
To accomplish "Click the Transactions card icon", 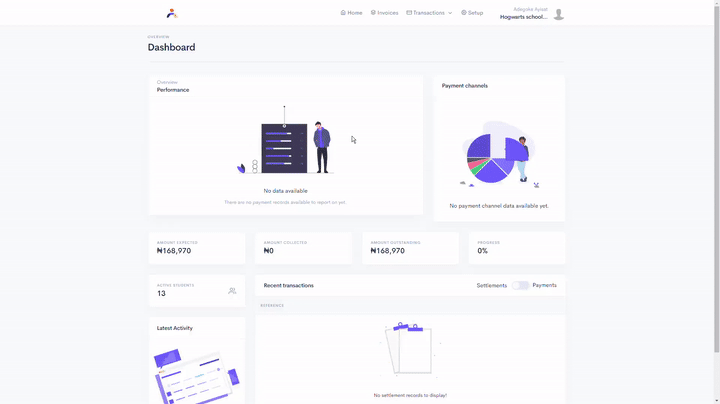I will 409,13.
